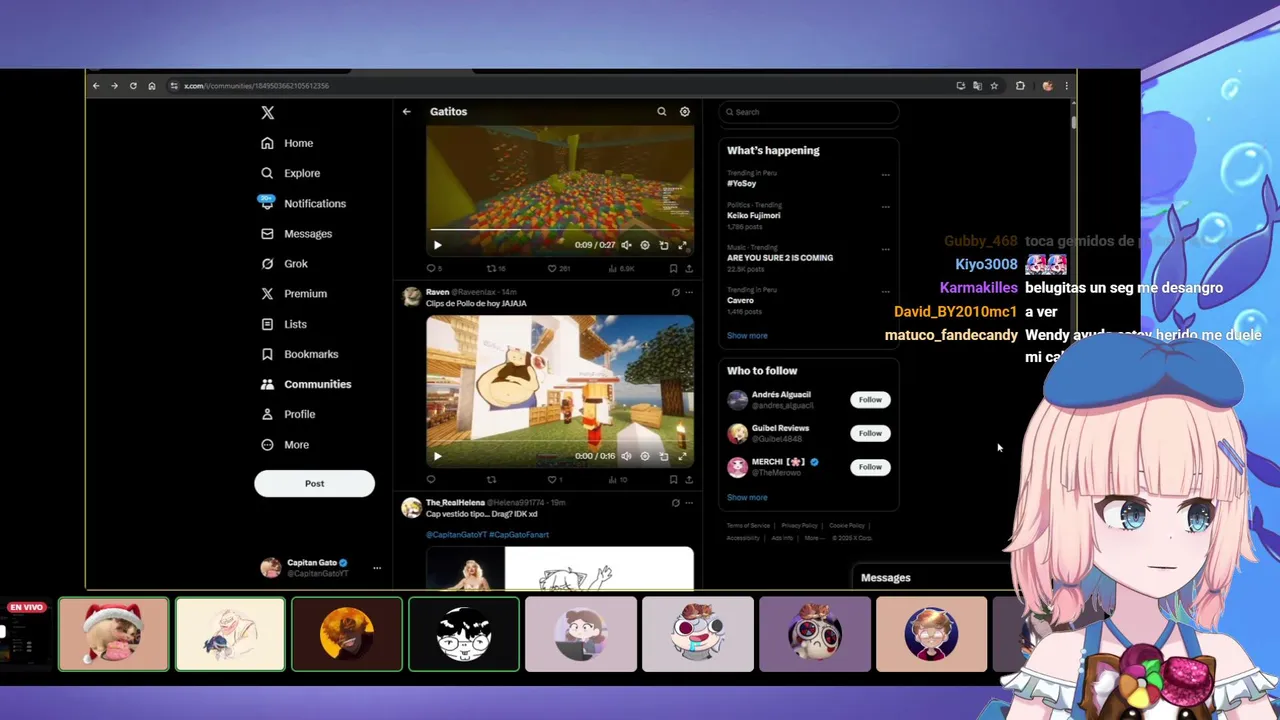
Task: Like the post with 261 likes
Action: pyautogui.click(x=558, y=268)
